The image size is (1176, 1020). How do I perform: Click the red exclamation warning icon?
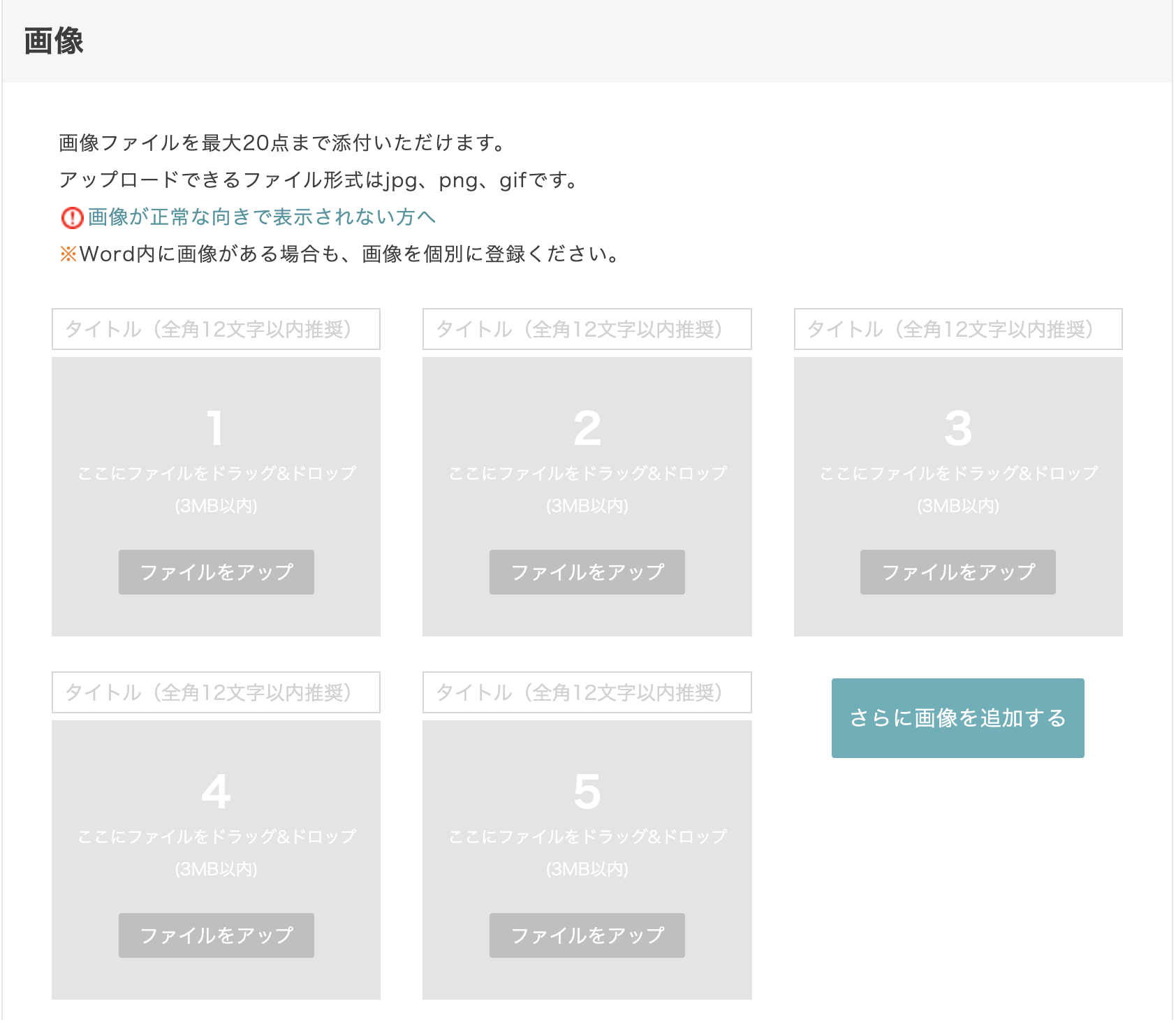tap(72, 218)
